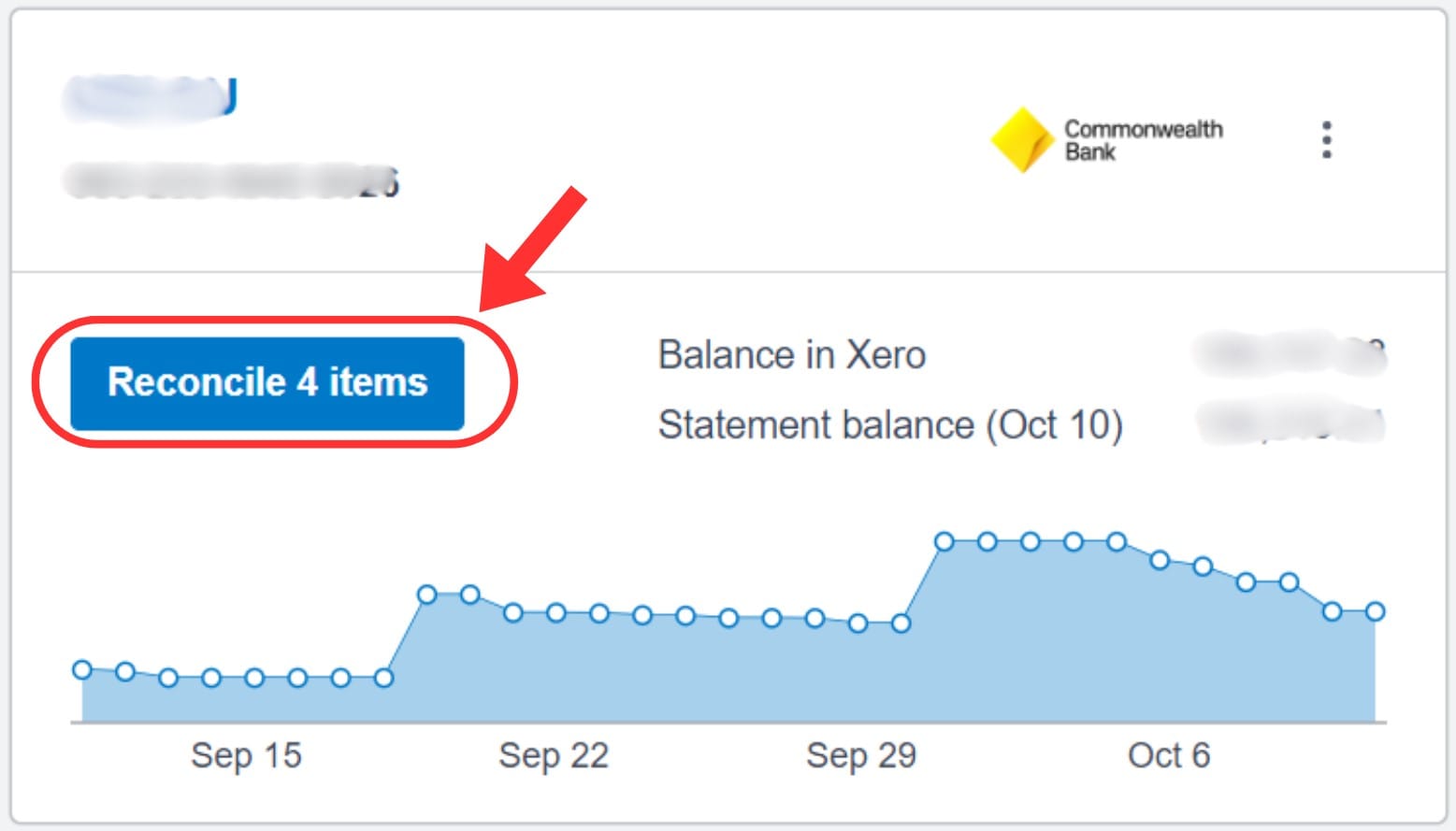This screenshot has width=1456, height=831.
Task: Click the Statement balance (Oct 10) label
Action: 890,425
